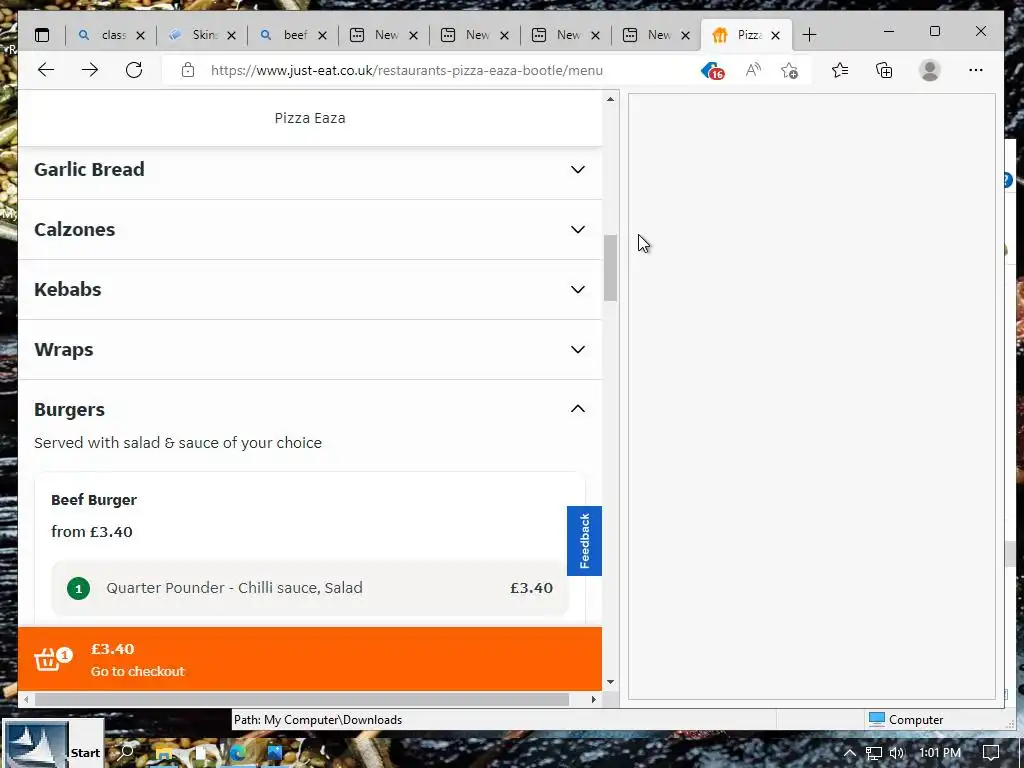Open the Favorites list
Screen dimensions: 1024x768
click(x=840, y=71)
